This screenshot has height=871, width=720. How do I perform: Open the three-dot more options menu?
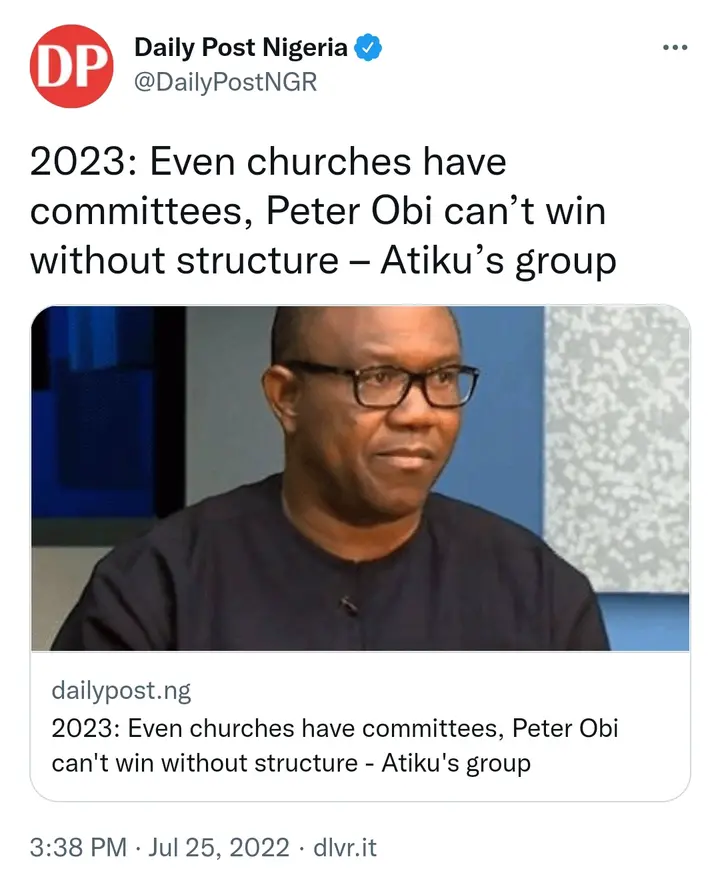(x=676, y=48)
